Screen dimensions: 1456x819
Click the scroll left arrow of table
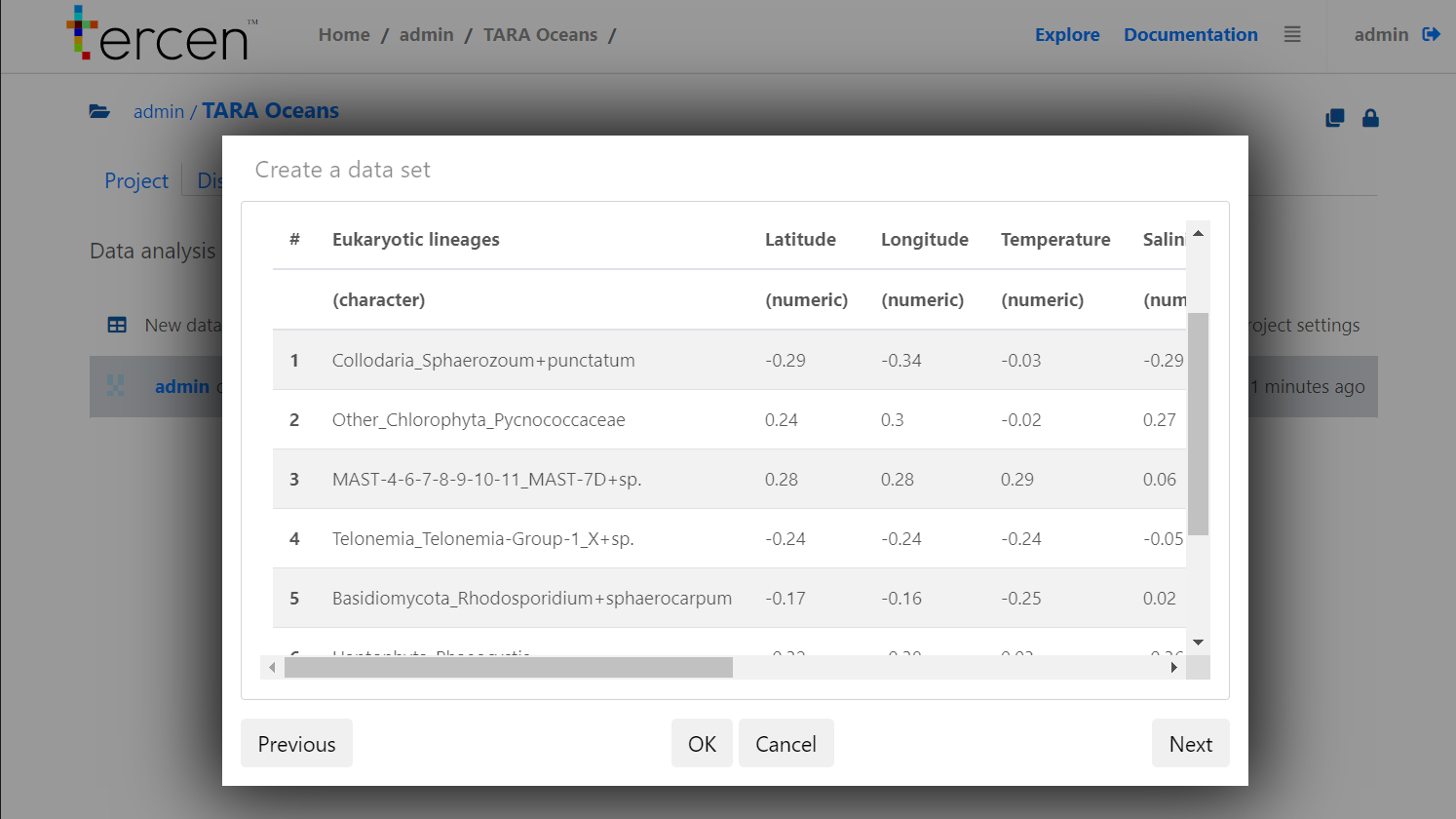[x=272, y=668]
